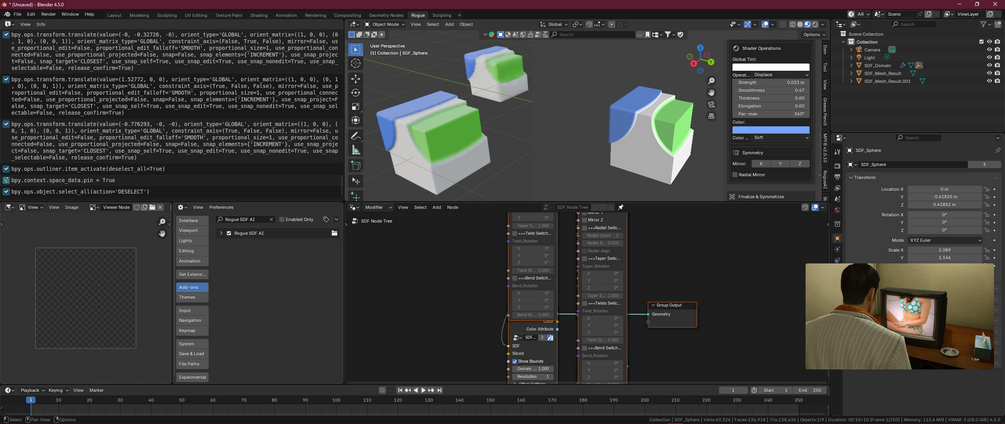1005x424 pixels.
Task: Click the jump to end playback button
Action: 440,390
